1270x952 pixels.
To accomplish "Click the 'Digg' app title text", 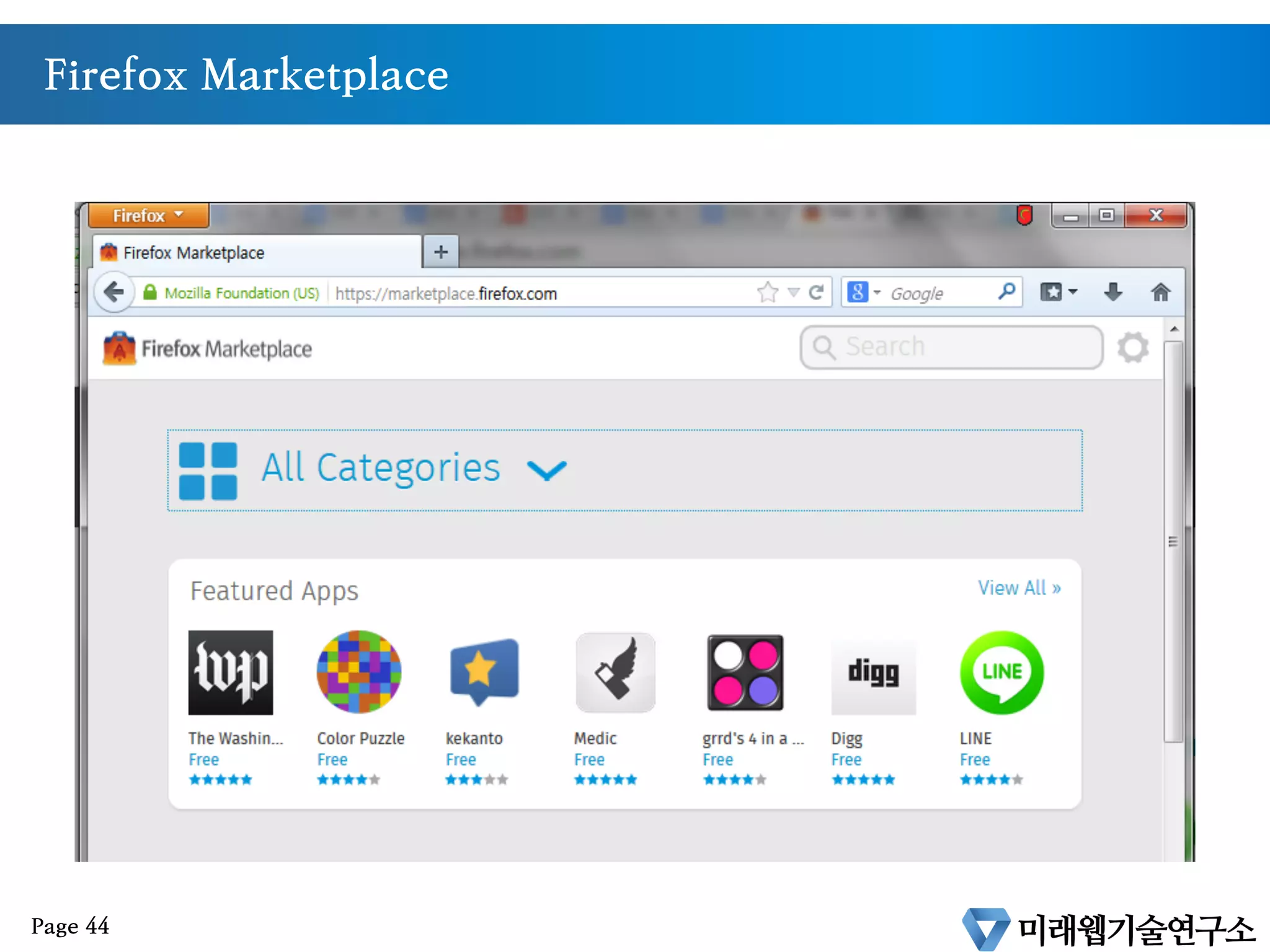I will [x=846, y=739].
